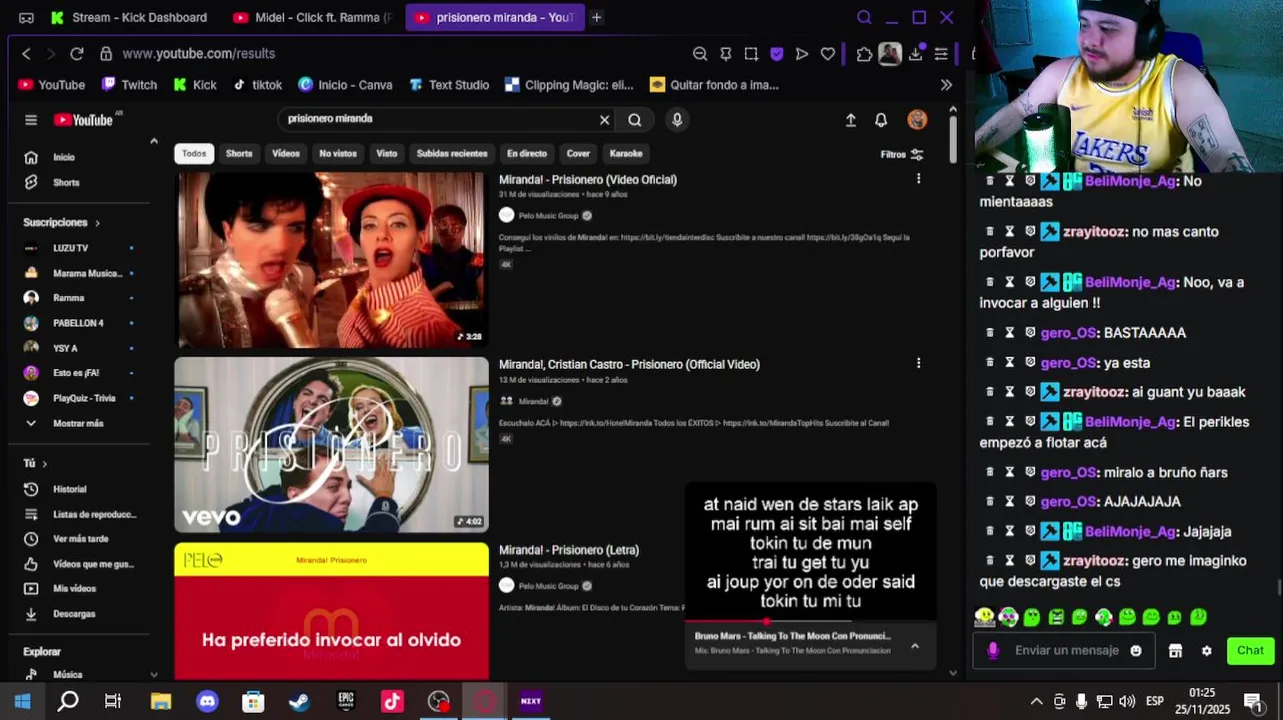Open the browser zoom-out icon in address bar
This screenshot has height=720, width=1283.
click(700, 54)
